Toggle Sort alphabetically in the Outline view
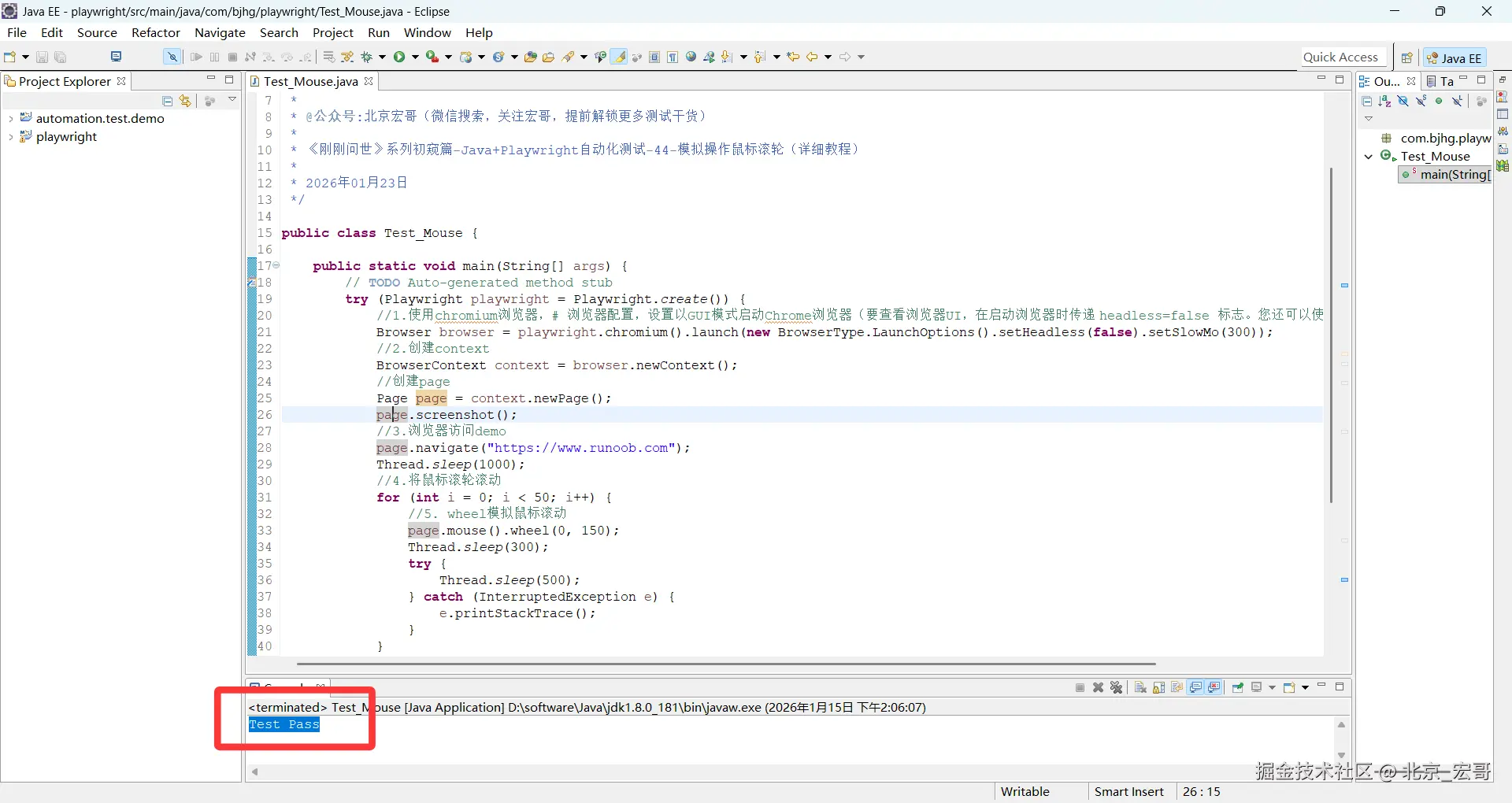 click(x=1385, y=101)
